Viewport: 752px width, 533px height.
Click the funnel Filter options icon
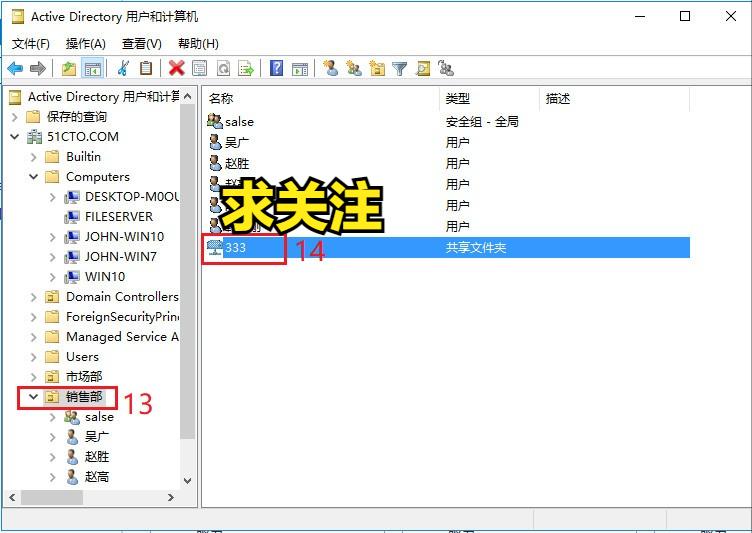[x=400, y=69]
